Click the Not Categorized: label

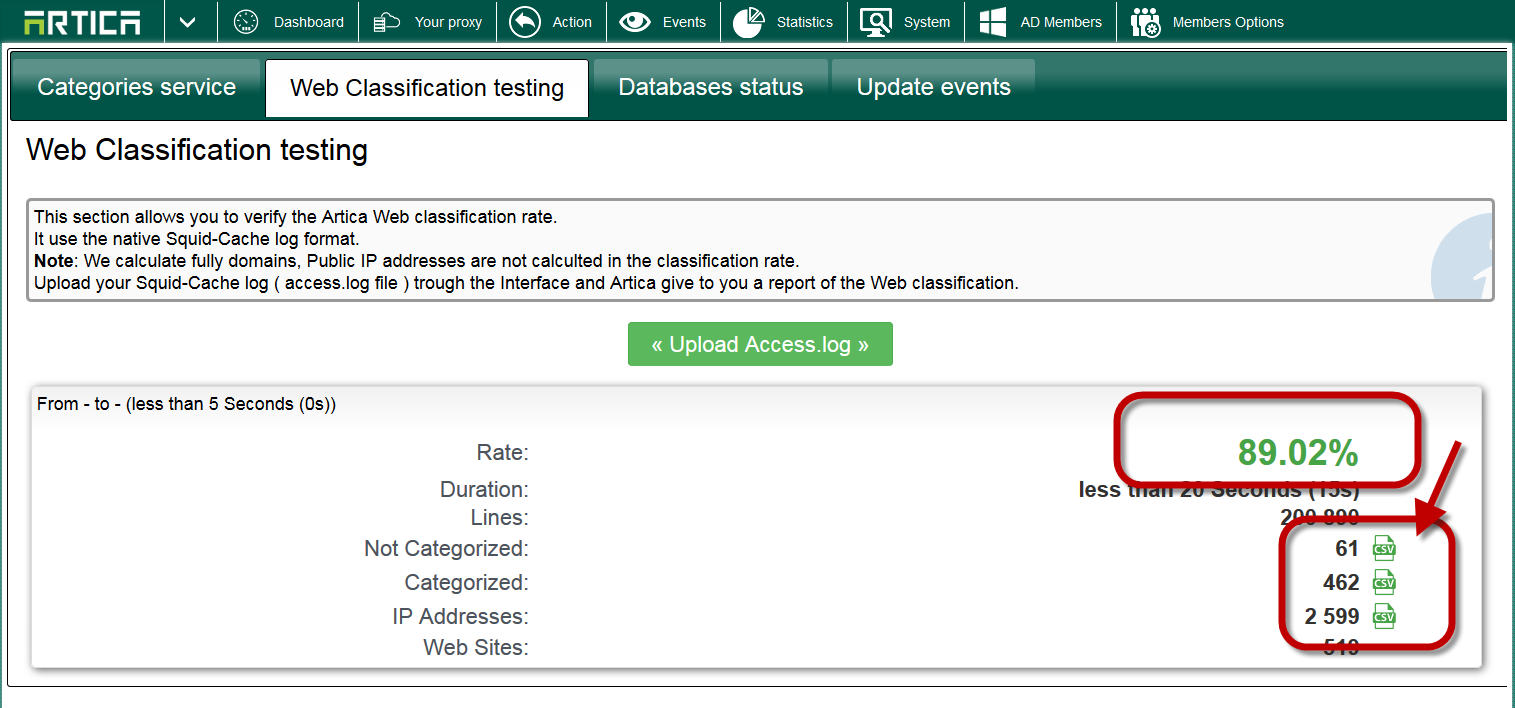tap(446, 548)
